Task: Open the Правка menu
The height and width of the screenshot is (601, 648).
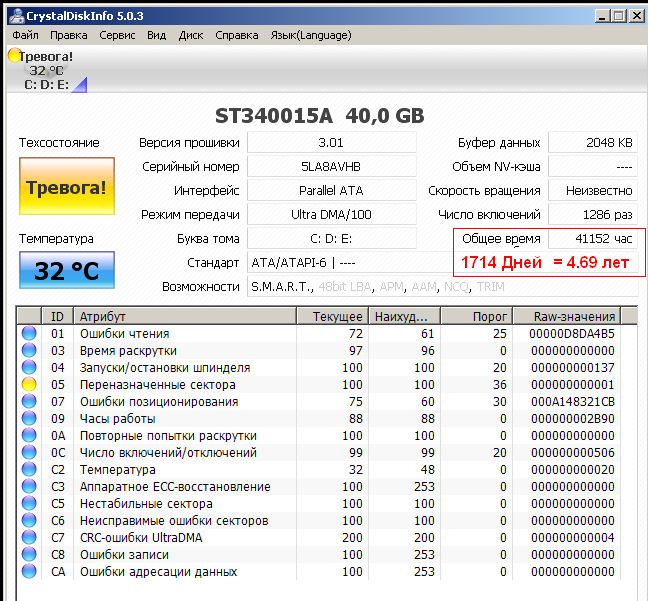Action: (69, 35)
